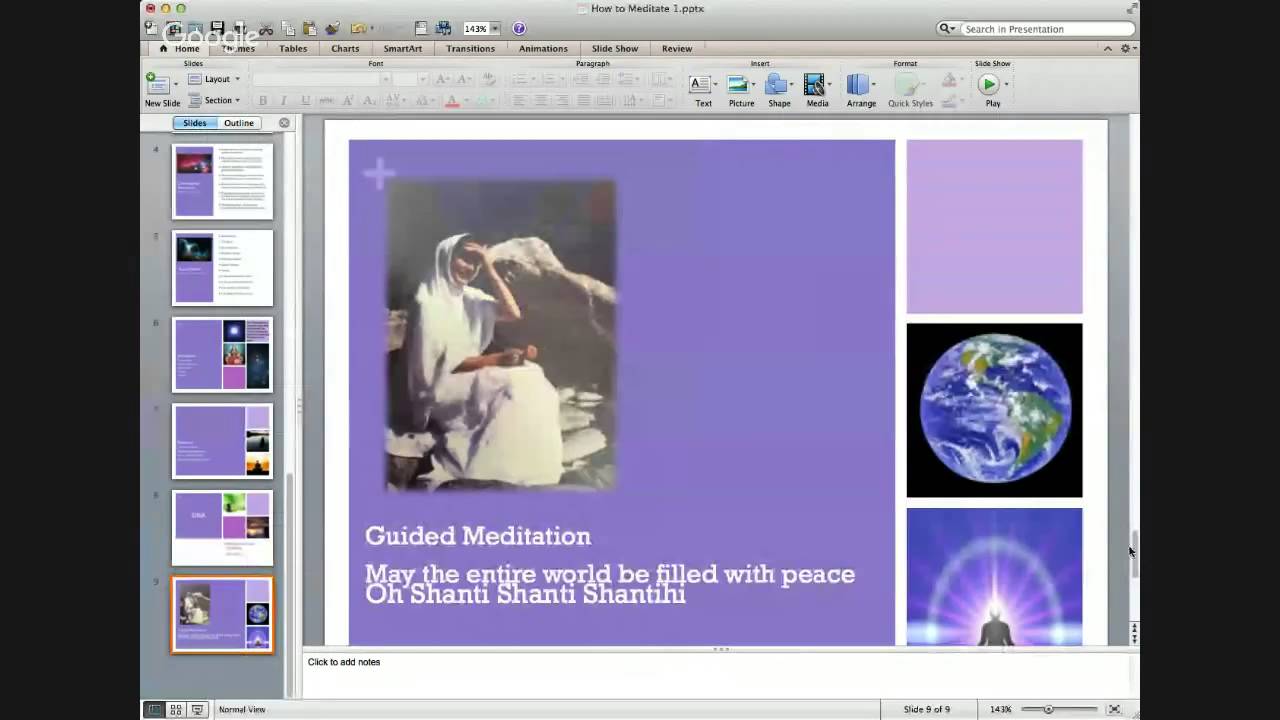Open Help with purple question icon
1280x720 pixels.
pyautogui.click(x=519, y=29)
